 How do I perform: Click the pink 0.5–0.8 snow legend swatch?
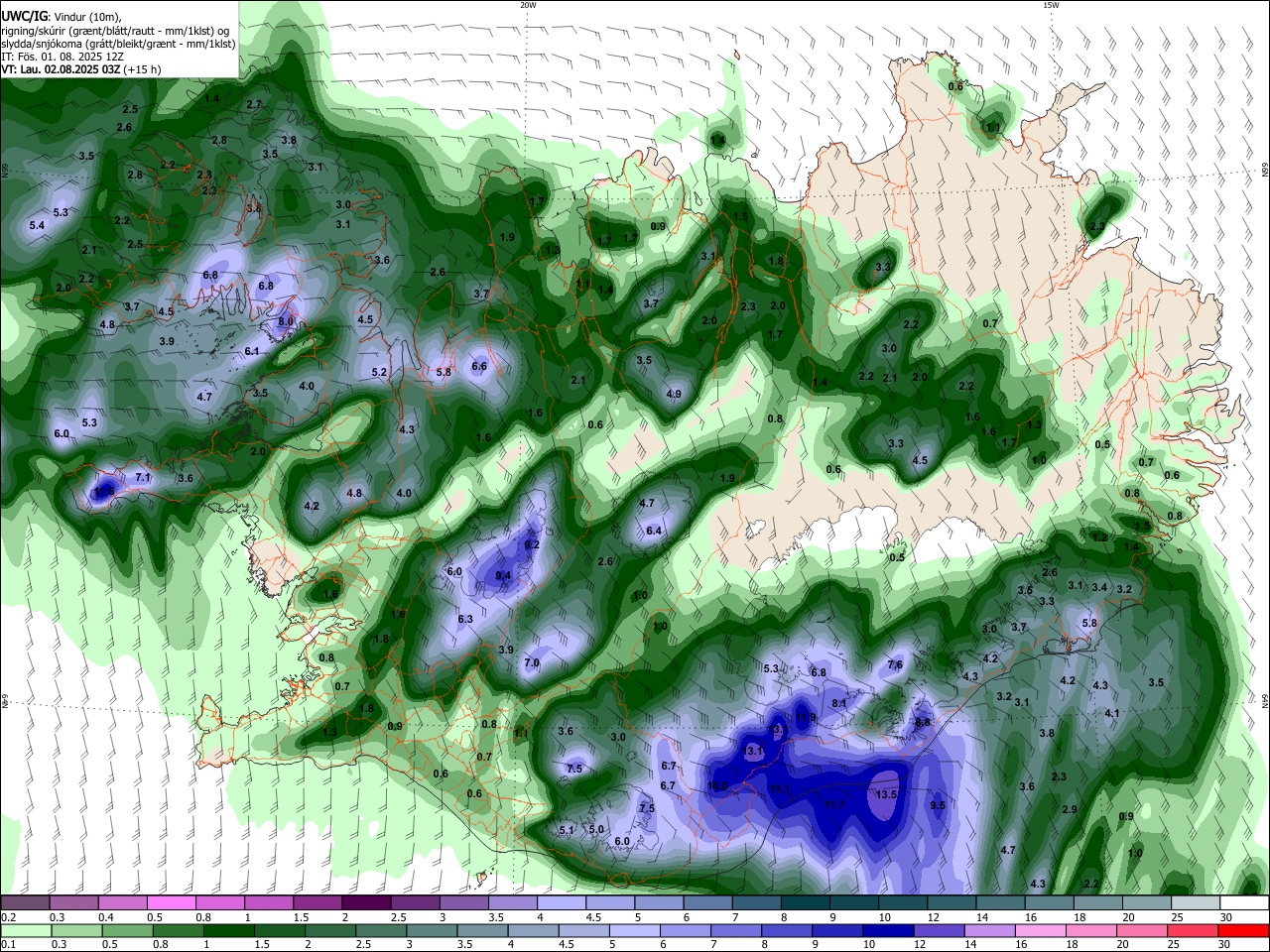[x=171, y=902]
